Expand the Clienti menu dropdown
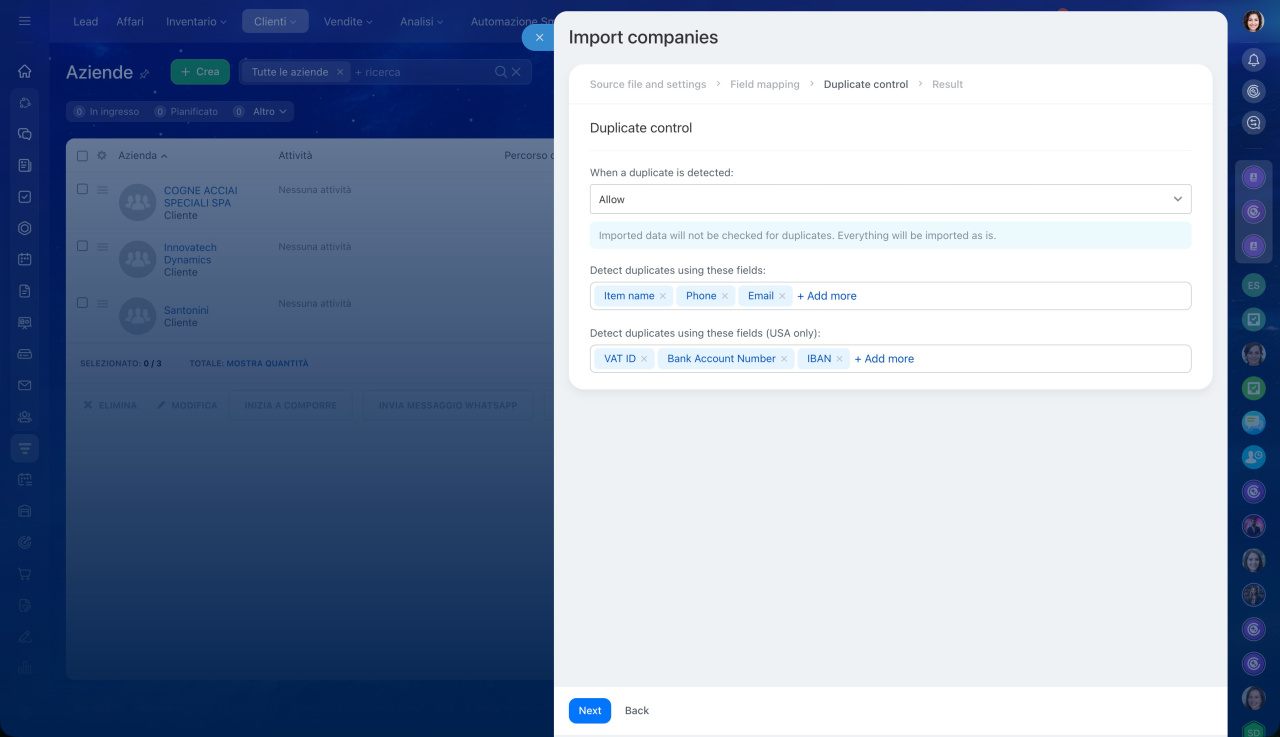 [x=275, y=21]
